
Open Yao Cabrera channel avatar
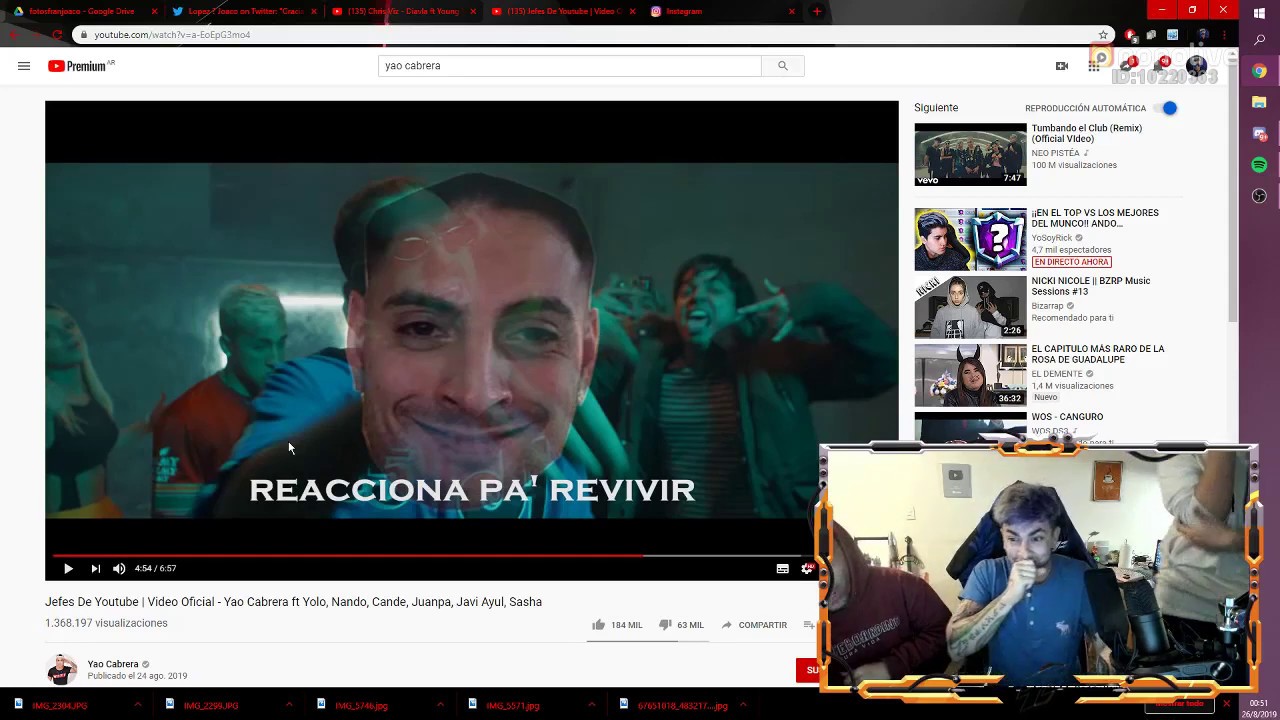tap(61, 669)
